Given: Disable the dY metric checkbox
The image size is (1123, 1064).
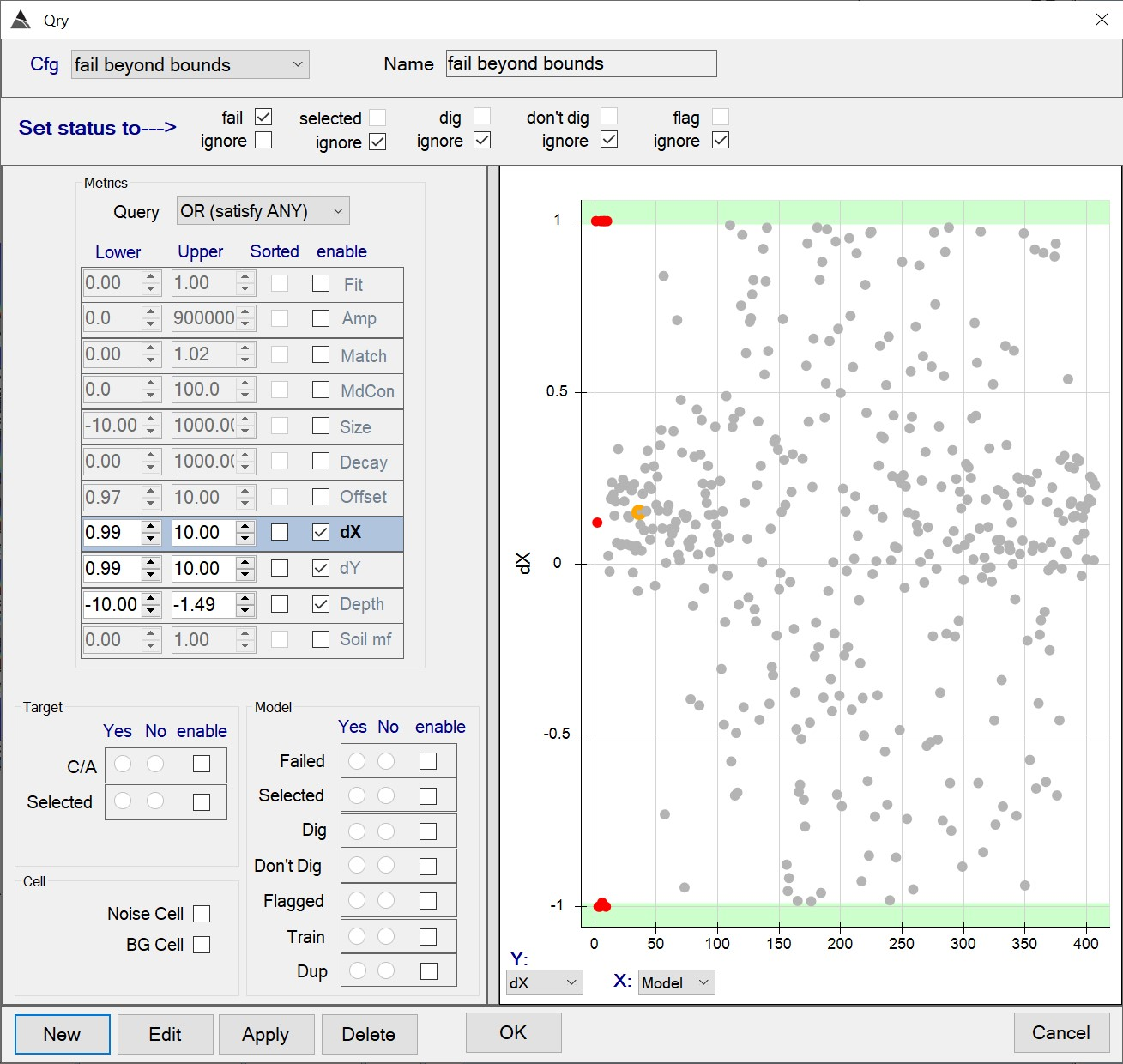Looking at the screenshot, I should click(x=321, y=568).
